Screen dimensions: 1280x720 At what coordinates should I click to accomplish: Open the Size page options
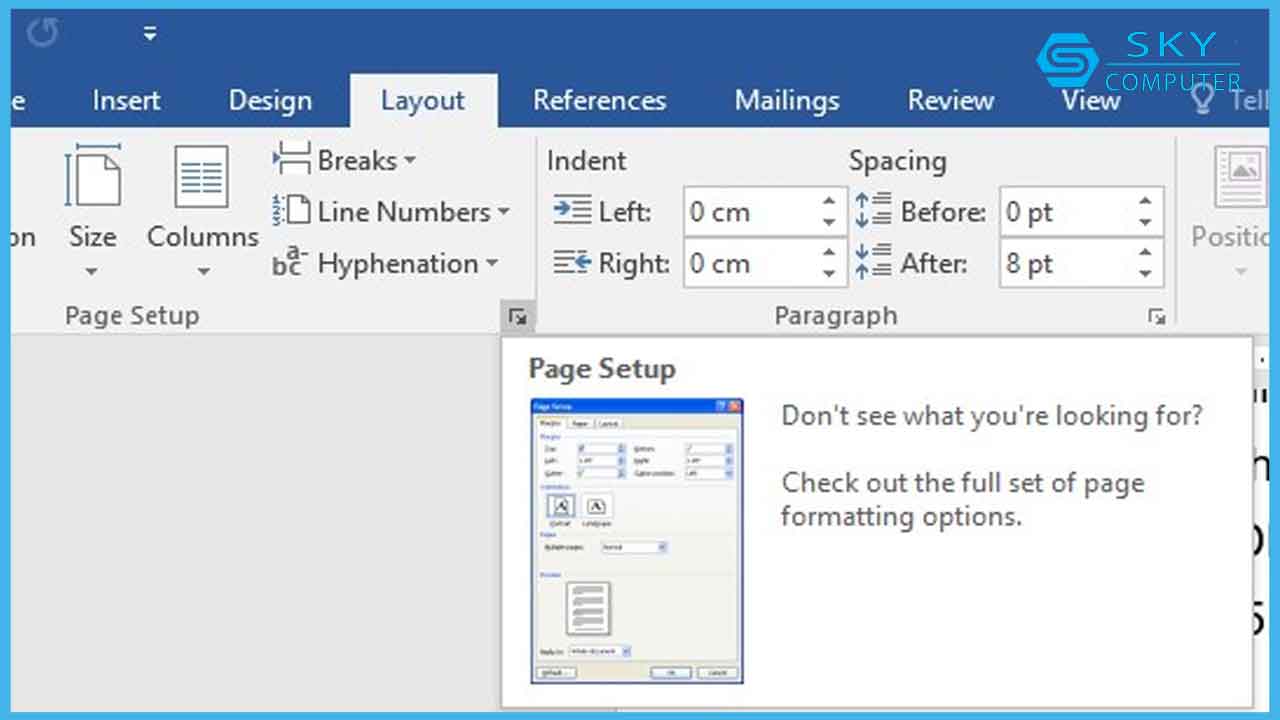[x=93, y=209]
